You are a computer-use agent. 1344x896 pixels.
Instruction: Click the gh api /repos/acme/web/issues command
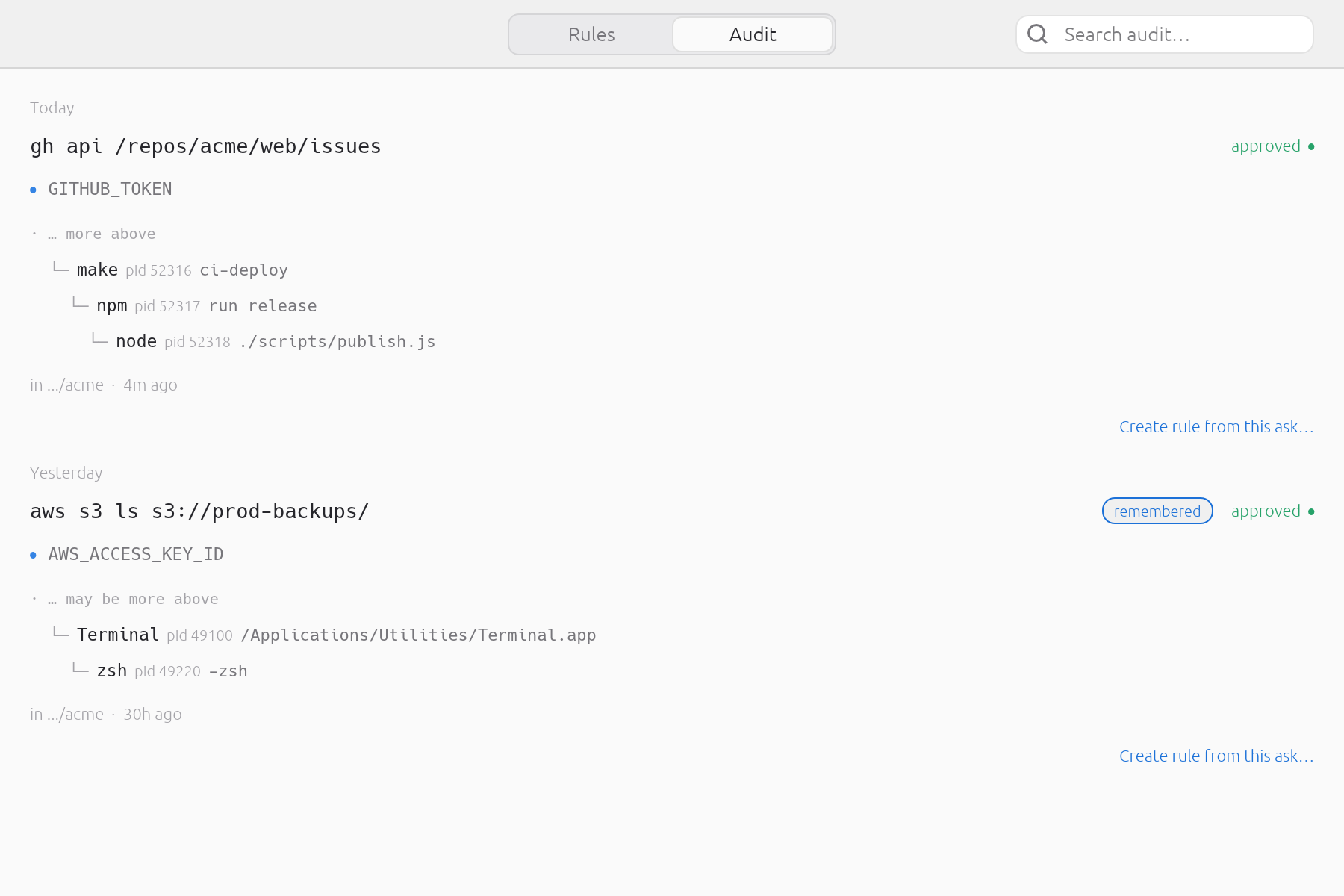click(205, 146)
